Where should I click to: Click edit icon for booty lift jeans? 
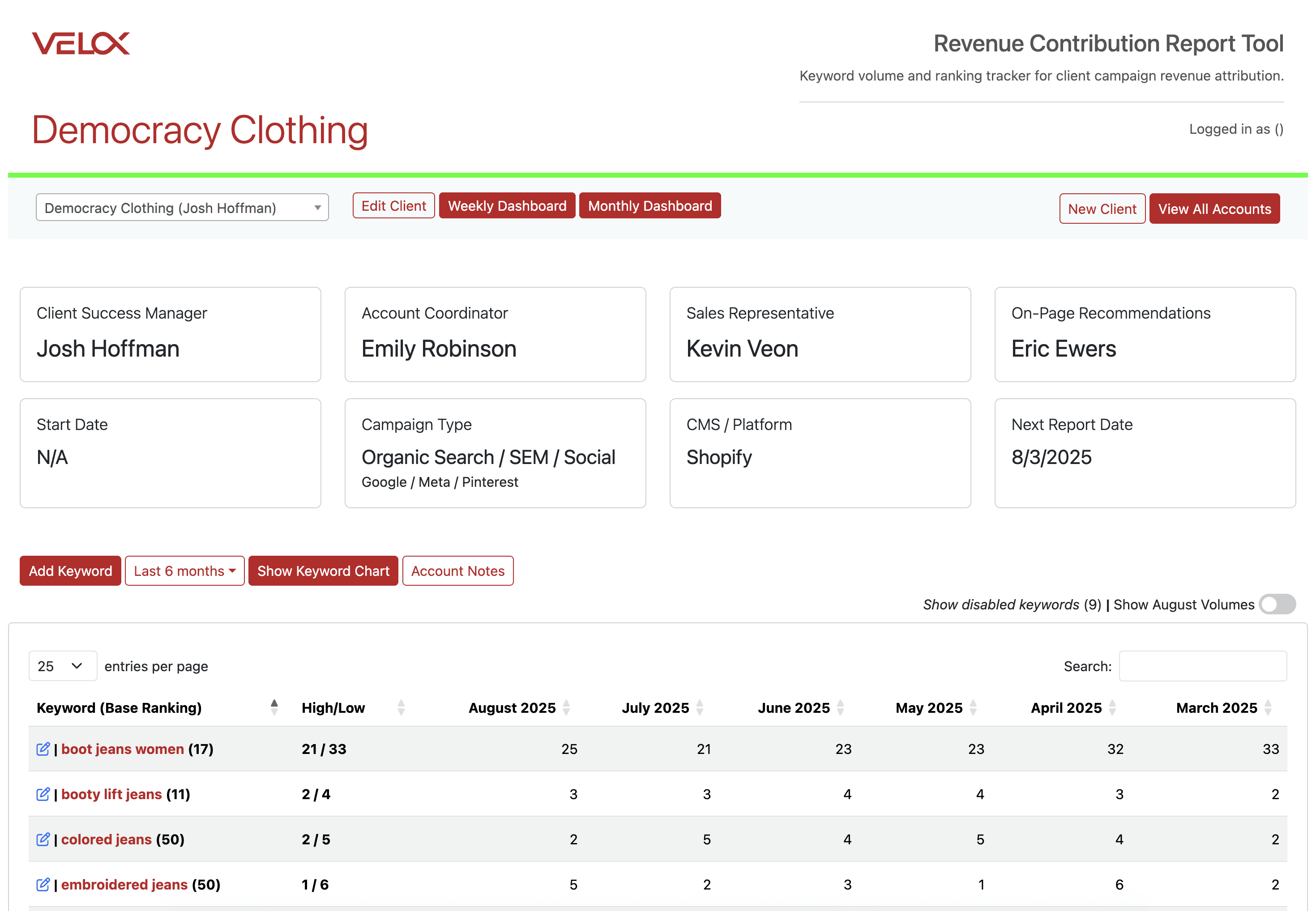pos(43,794)
